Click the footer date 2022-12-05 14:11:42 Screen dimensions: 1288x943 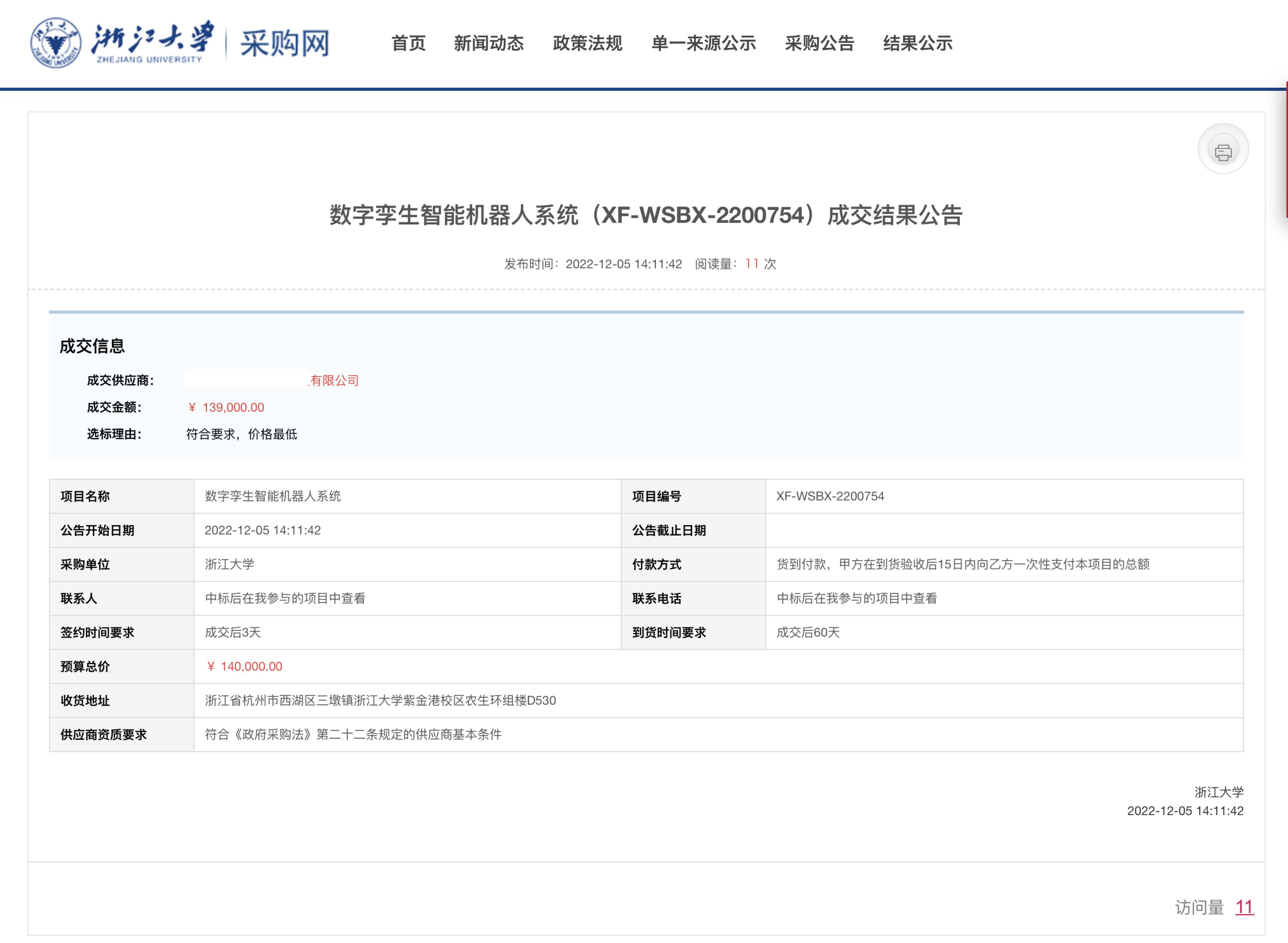(1185, 811)
